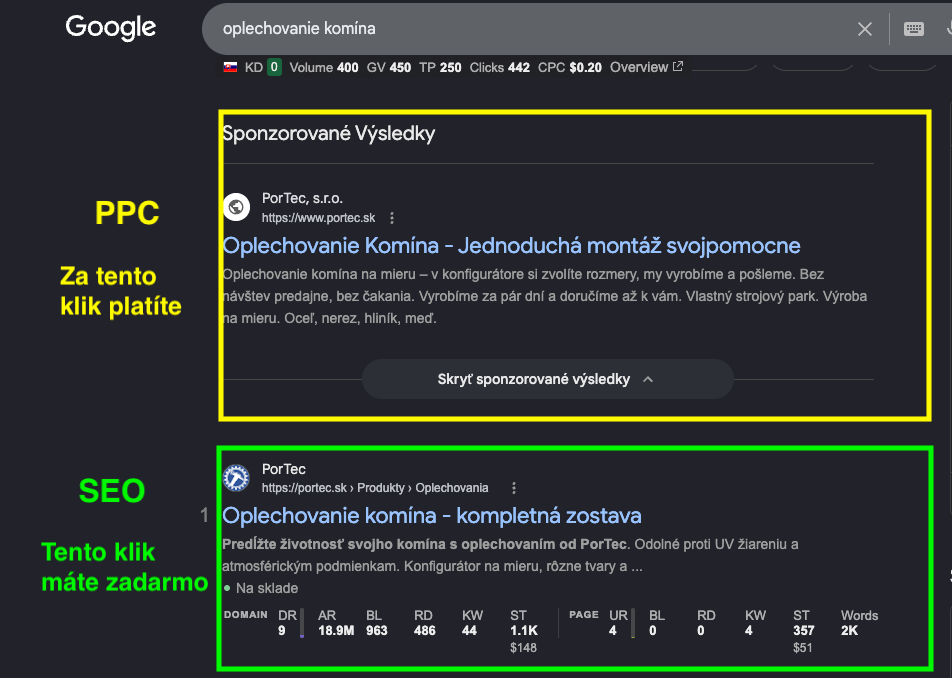
Task: Click the Slovak flag icon in SEO toolbar
Action: (x=230, y=67)
